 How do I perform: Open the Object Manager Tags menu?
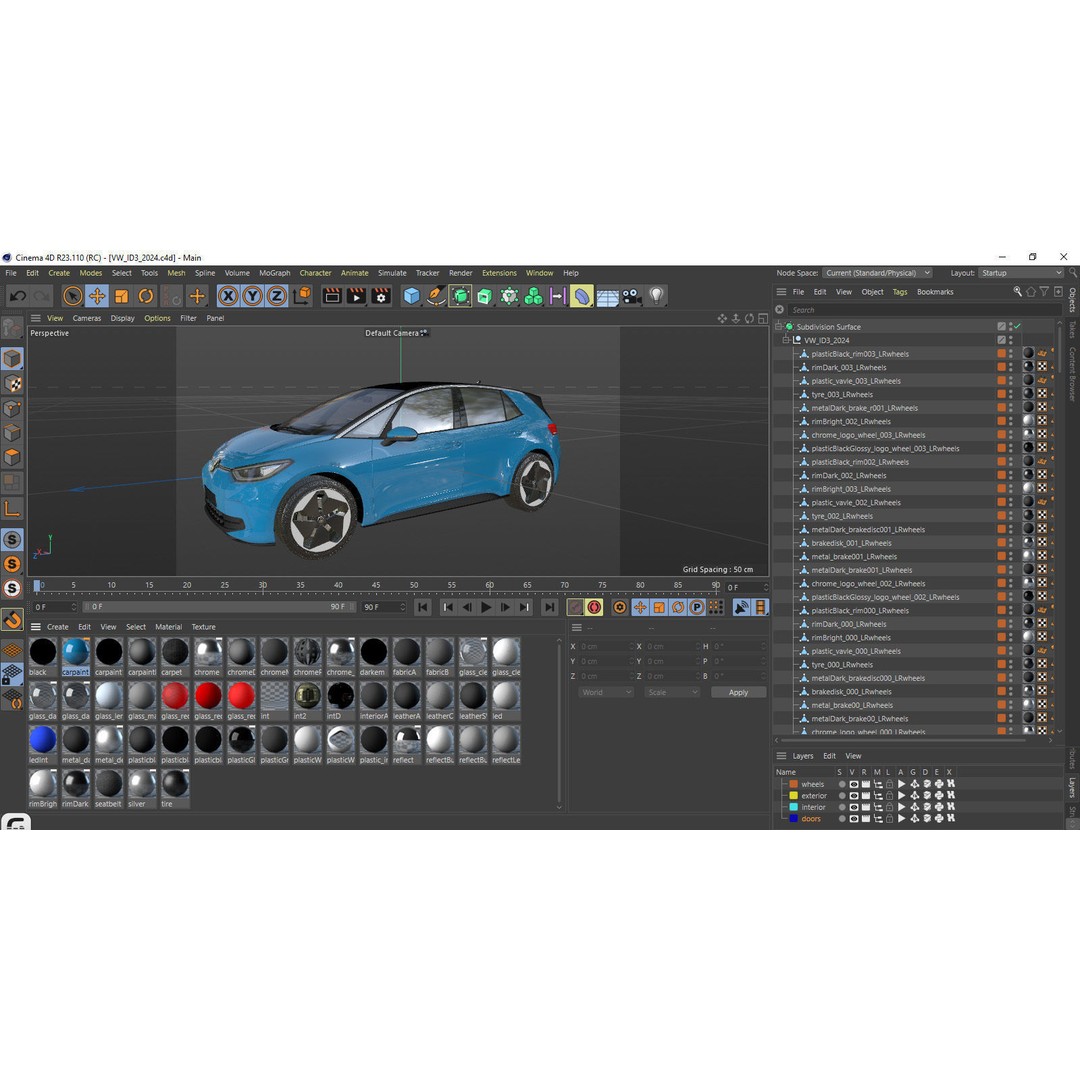[900, 292]
